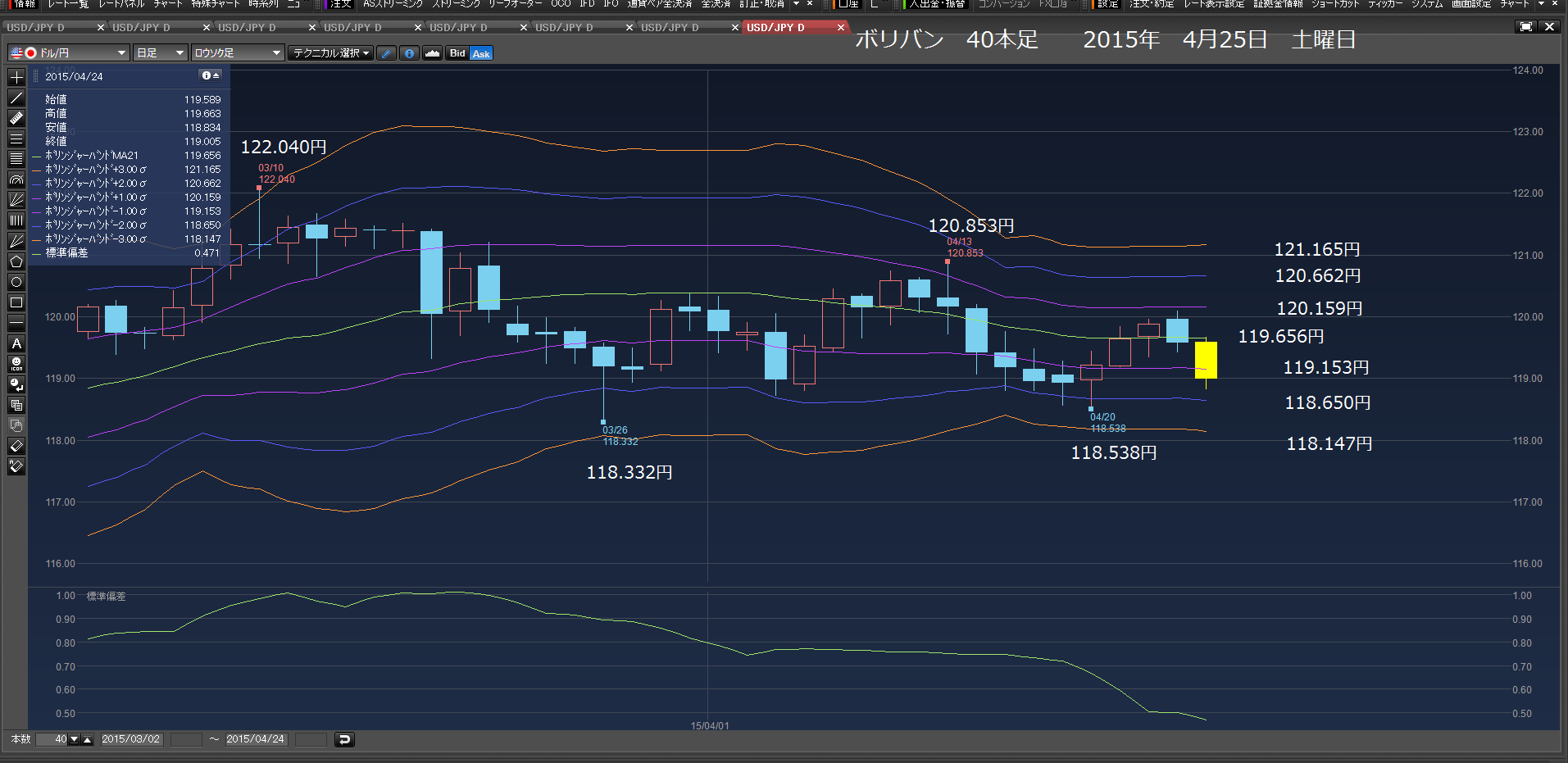Select the Fibonacci fan tool

tap(16, 200)
